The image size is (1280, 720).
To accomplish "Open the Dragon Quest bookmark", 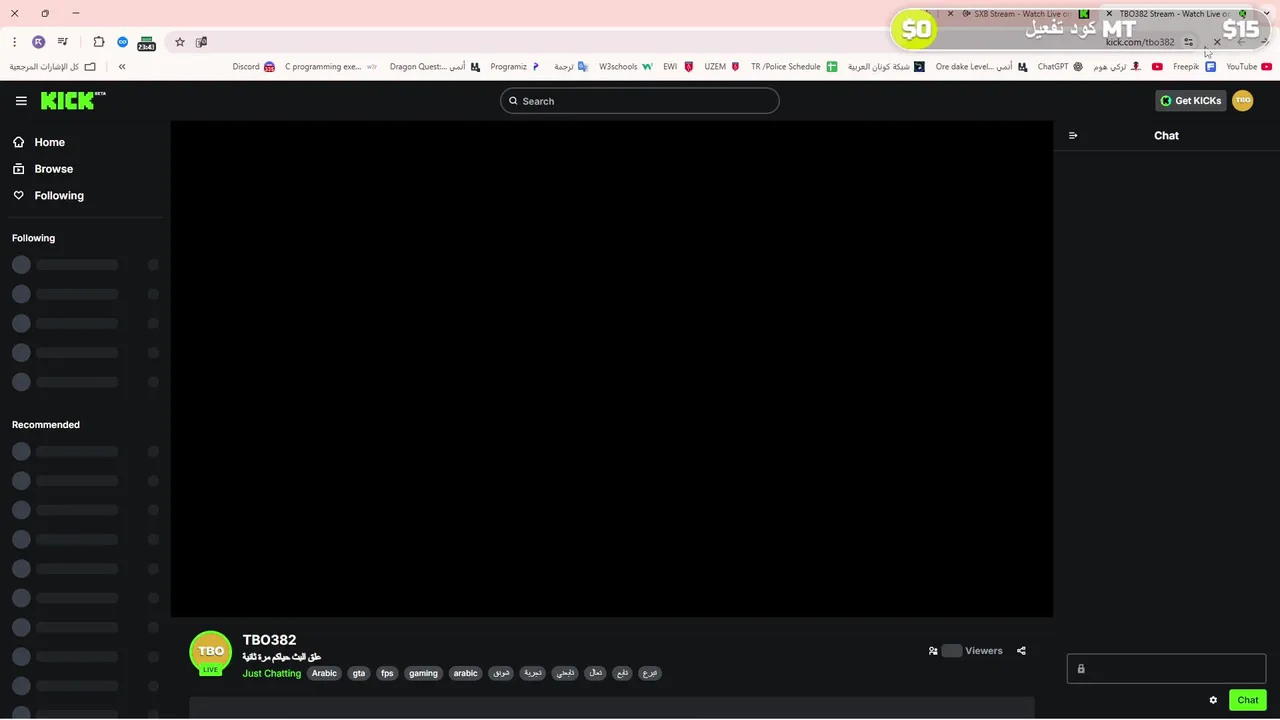I will coord(435,67).
